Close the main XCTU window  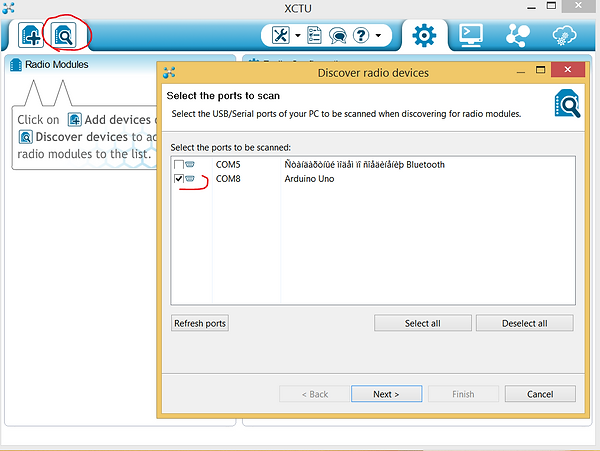pos(578,5)
